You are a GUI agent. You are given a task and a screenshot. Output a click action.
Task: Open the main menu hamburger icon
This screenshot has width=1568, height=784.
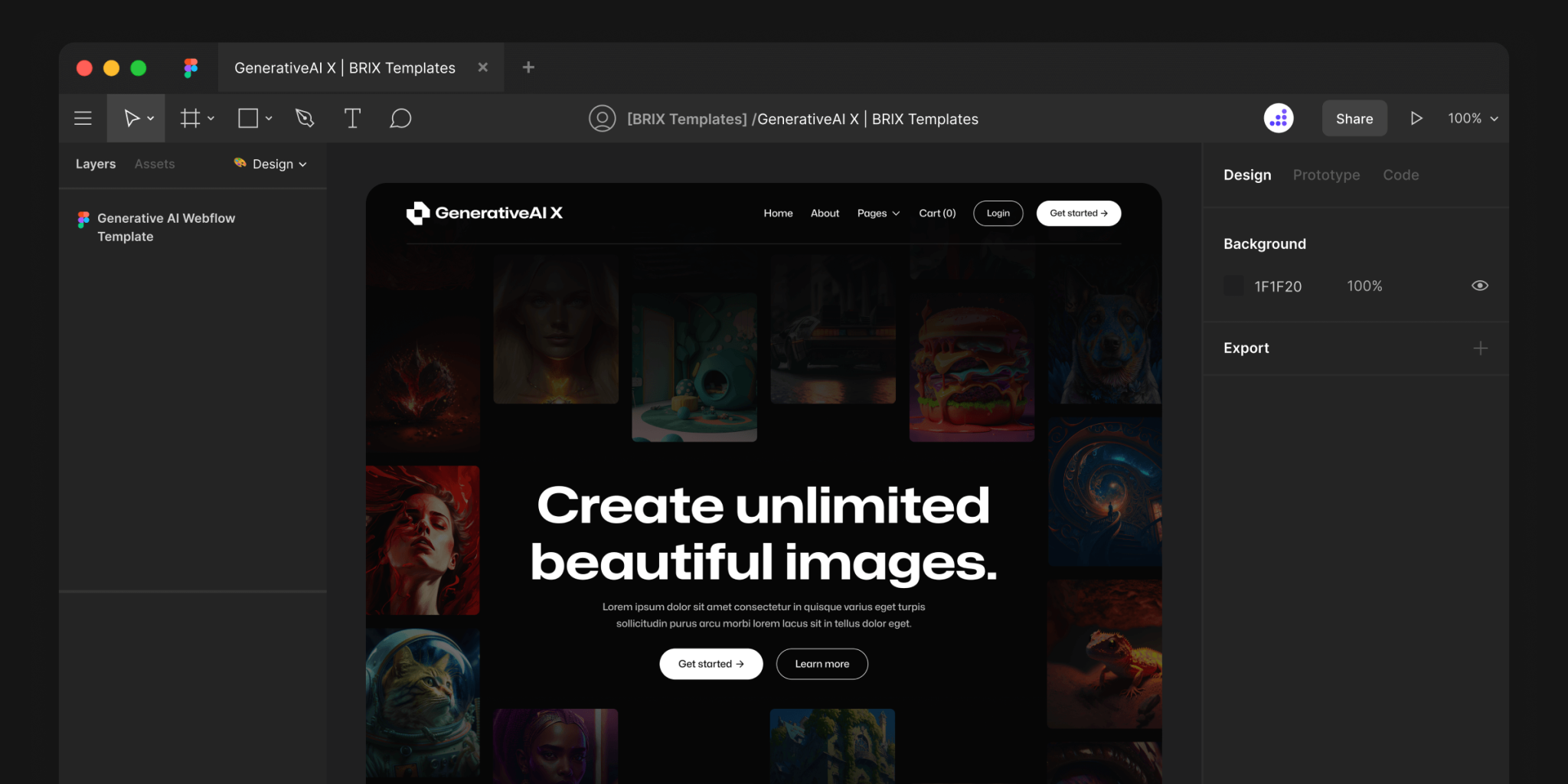click(82, 118)
